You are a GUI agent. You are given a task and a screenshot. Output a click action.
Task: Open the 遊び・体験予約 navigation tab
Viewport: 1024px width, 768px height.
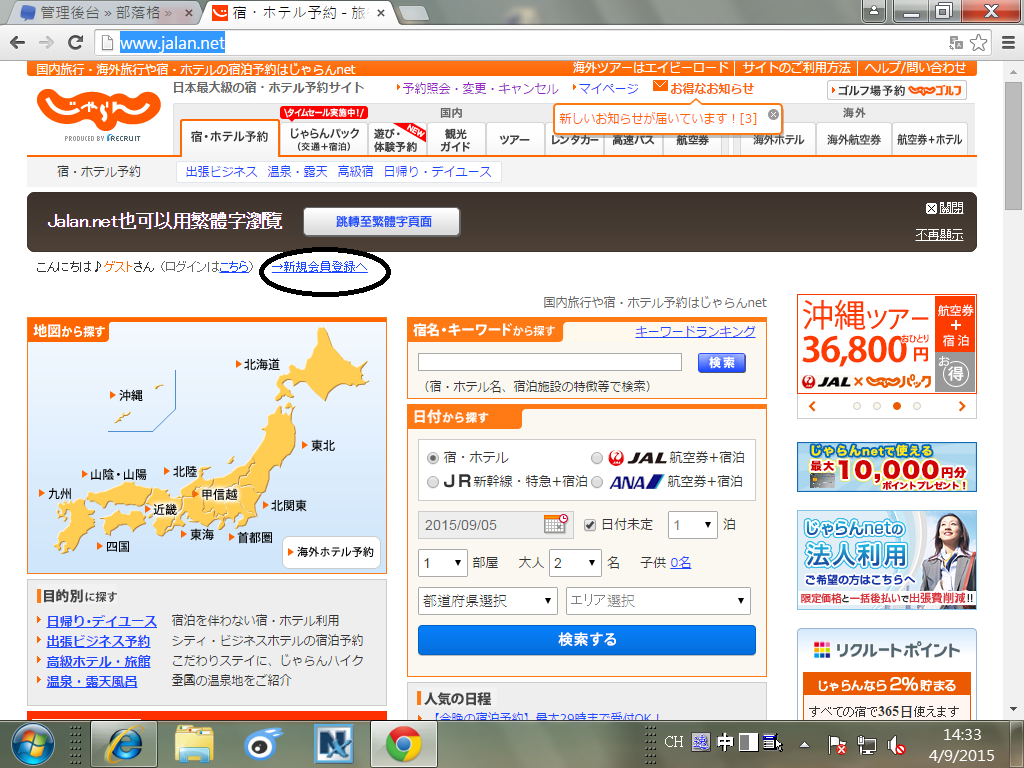[398, 138]
